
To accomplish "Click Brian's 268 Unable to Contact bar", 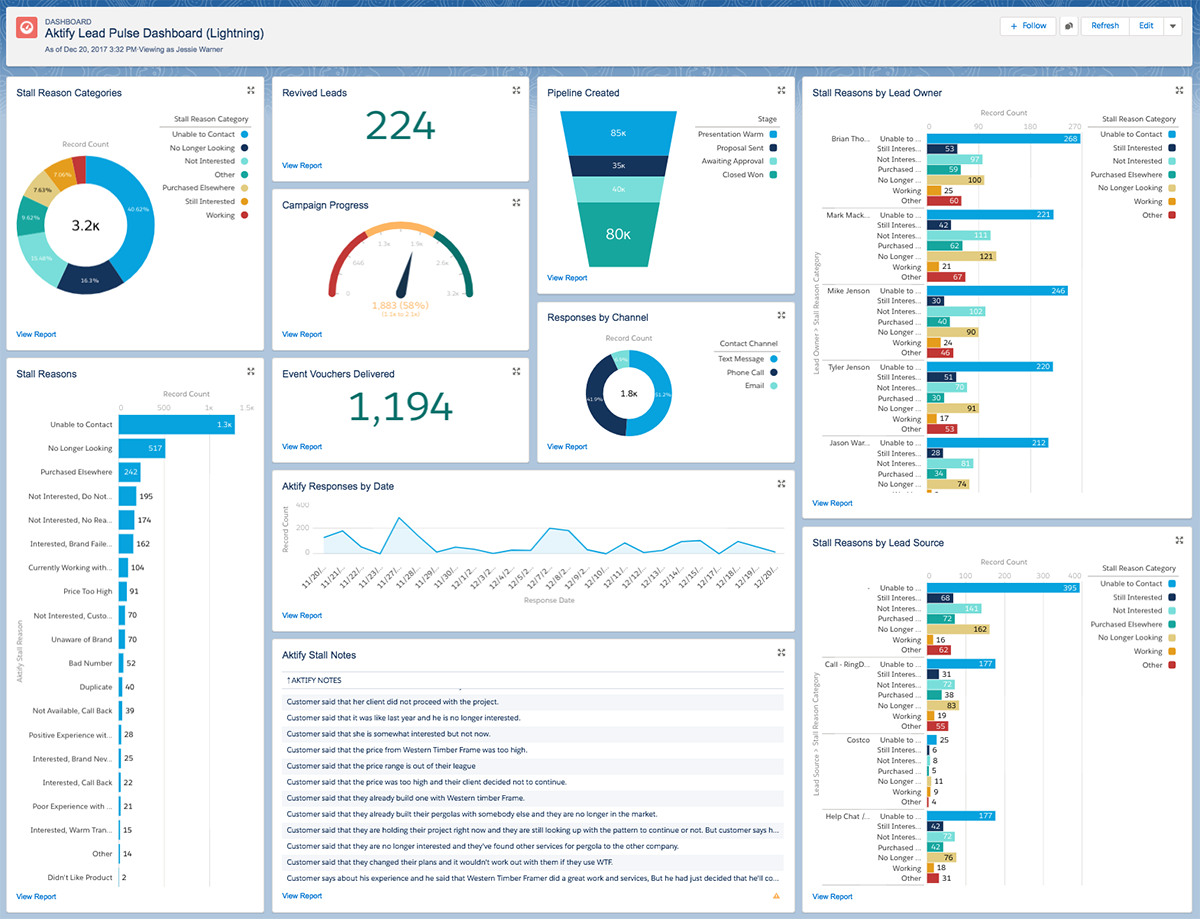I will 1004,139.
